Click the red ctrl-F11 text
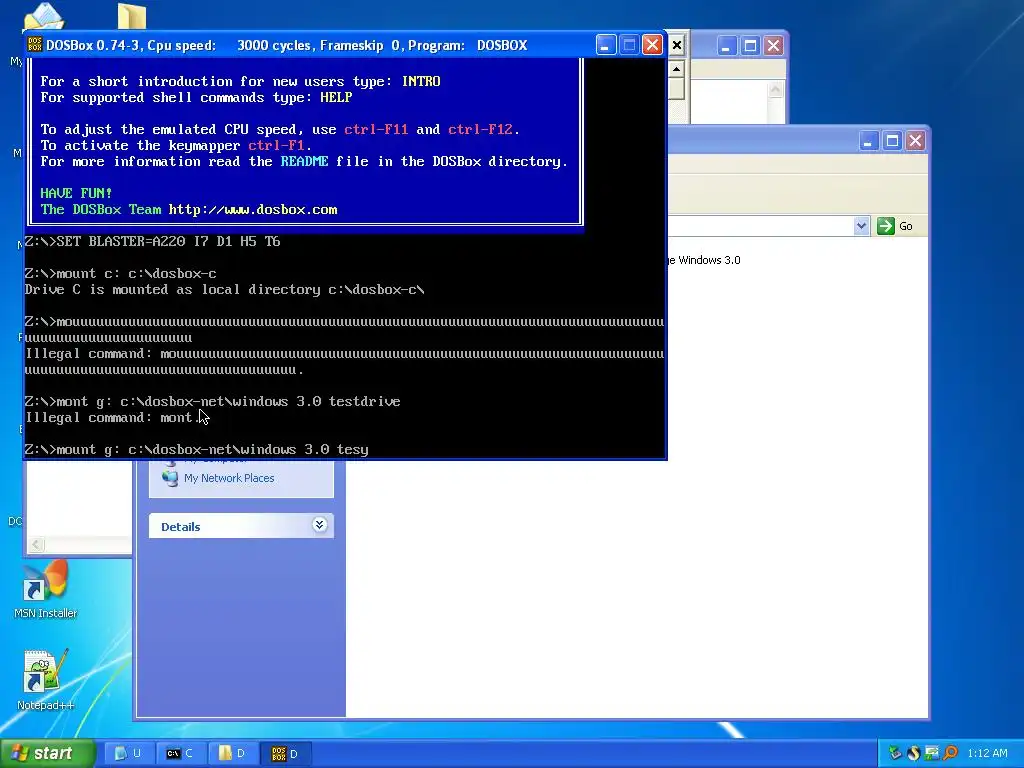The image size is (1024, 768). [376, 129]
